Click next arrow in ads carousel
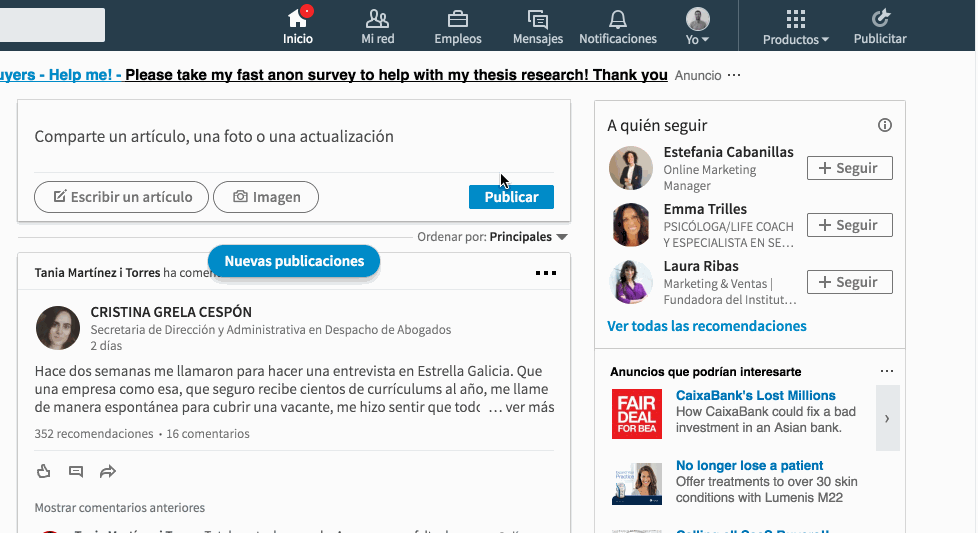Viewport: 978px width, 533px height. point(888,418)
